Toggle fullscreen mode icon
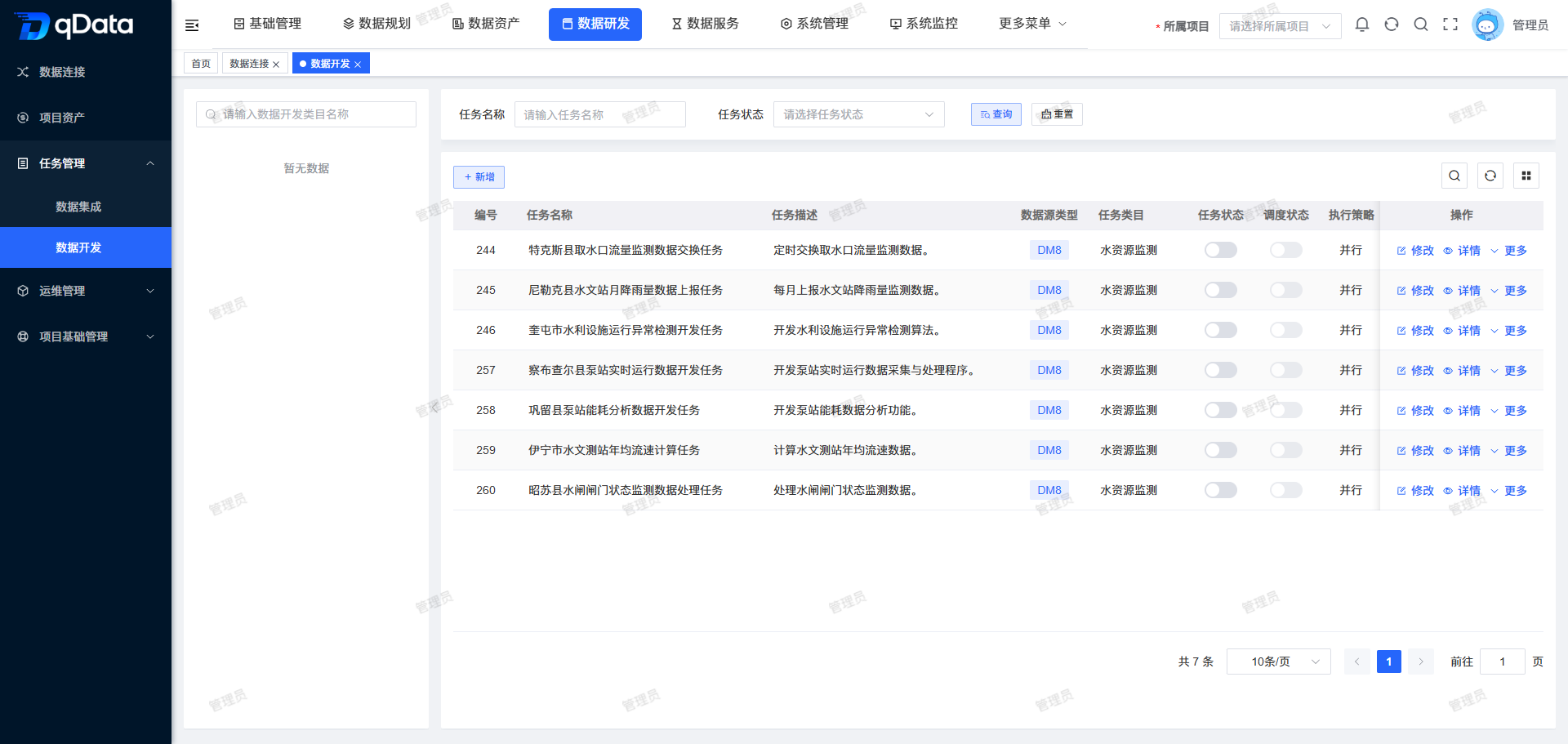The width and height of the screenshot is (1568, 744). [x=1450, y=25]
